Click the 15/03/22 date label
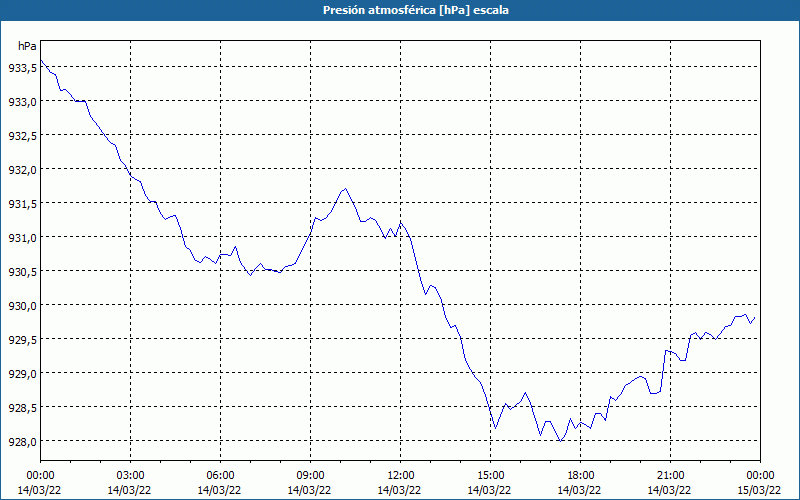This screenshot has width=800, height=500. point(761,490)
